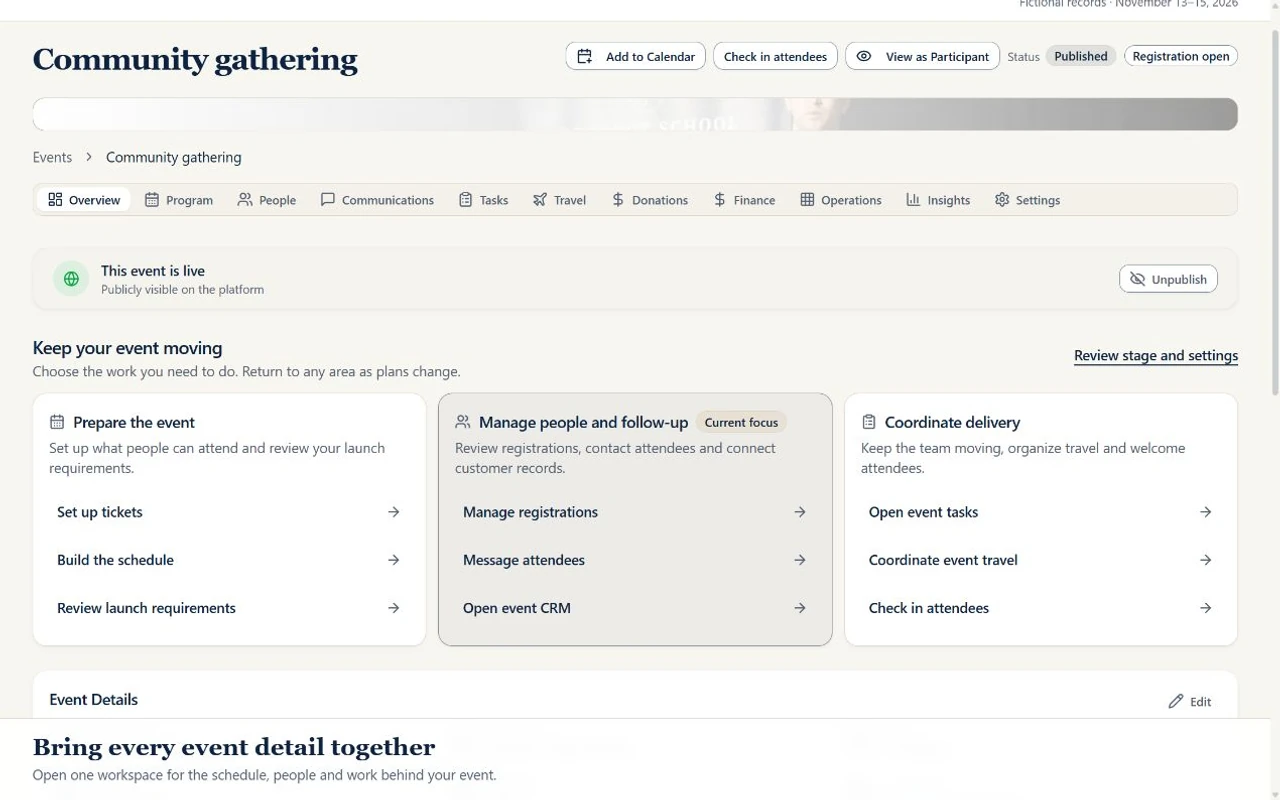1280x800 pixels.
Task: Click the Current focus label
Action: 741,422
